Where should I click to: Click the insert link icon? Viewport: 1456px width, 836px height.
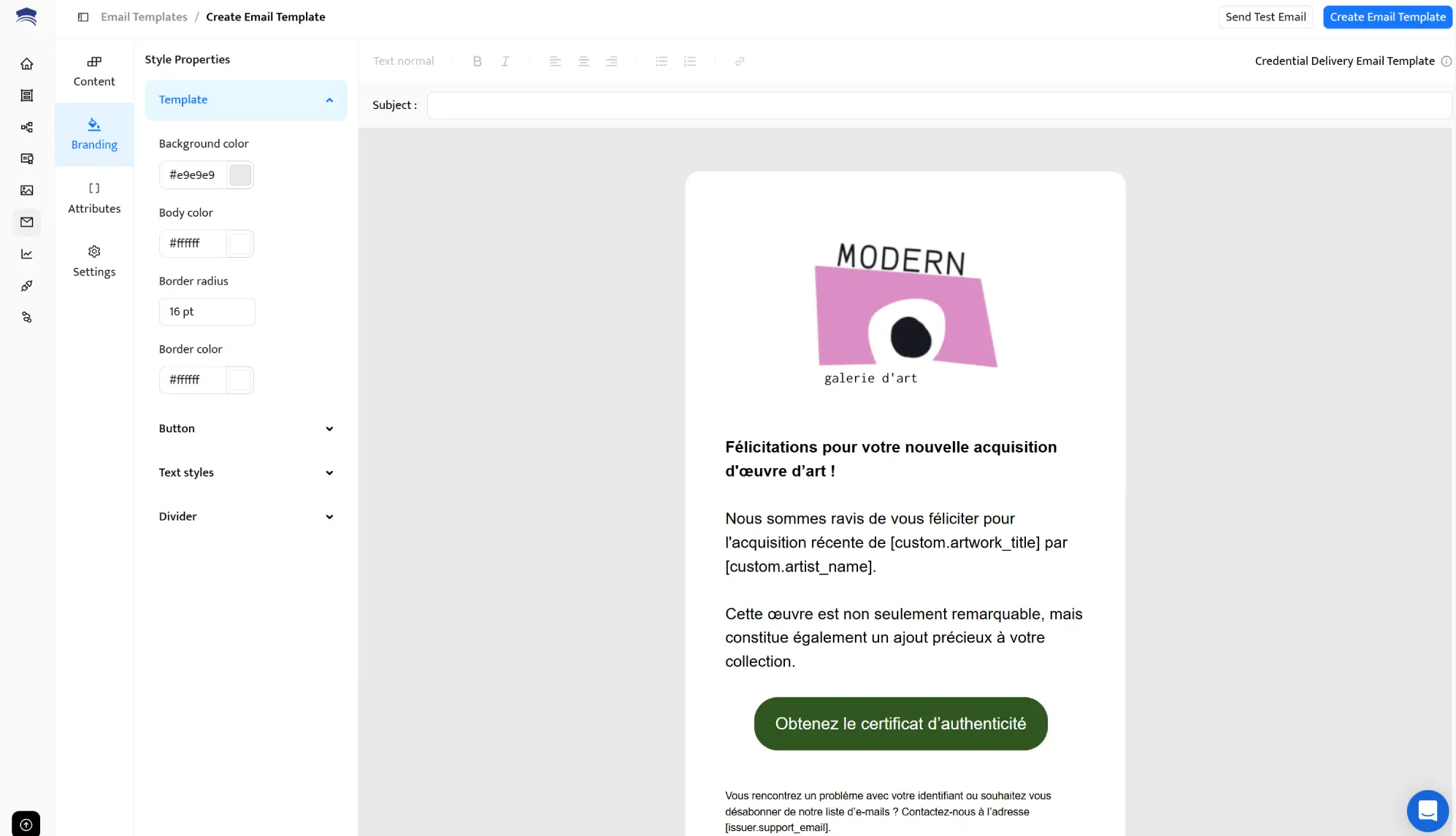[740, 61]
